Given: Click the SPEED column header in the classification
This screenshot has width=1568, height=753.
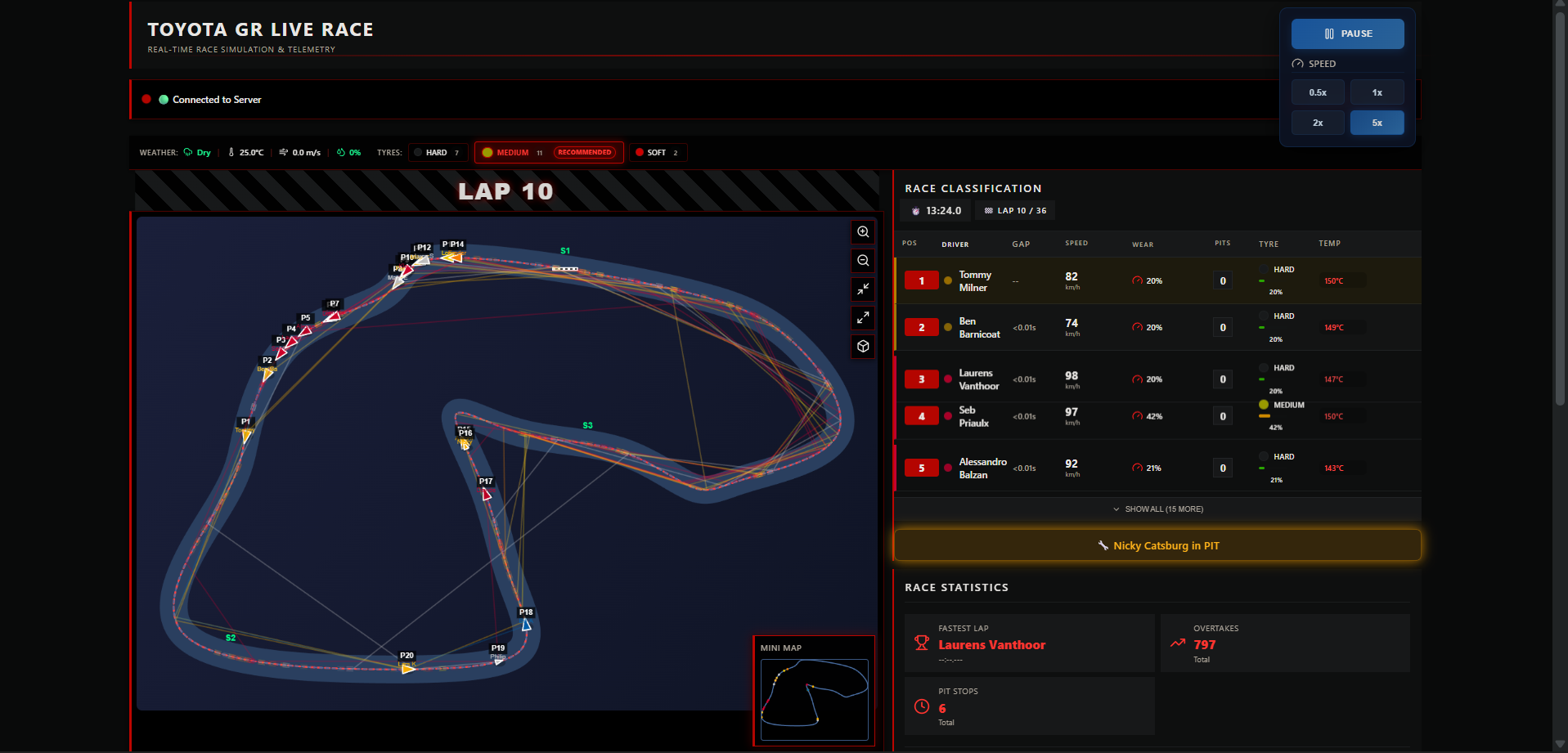Looking at the screenshot, I should [x=1076, y=243].
